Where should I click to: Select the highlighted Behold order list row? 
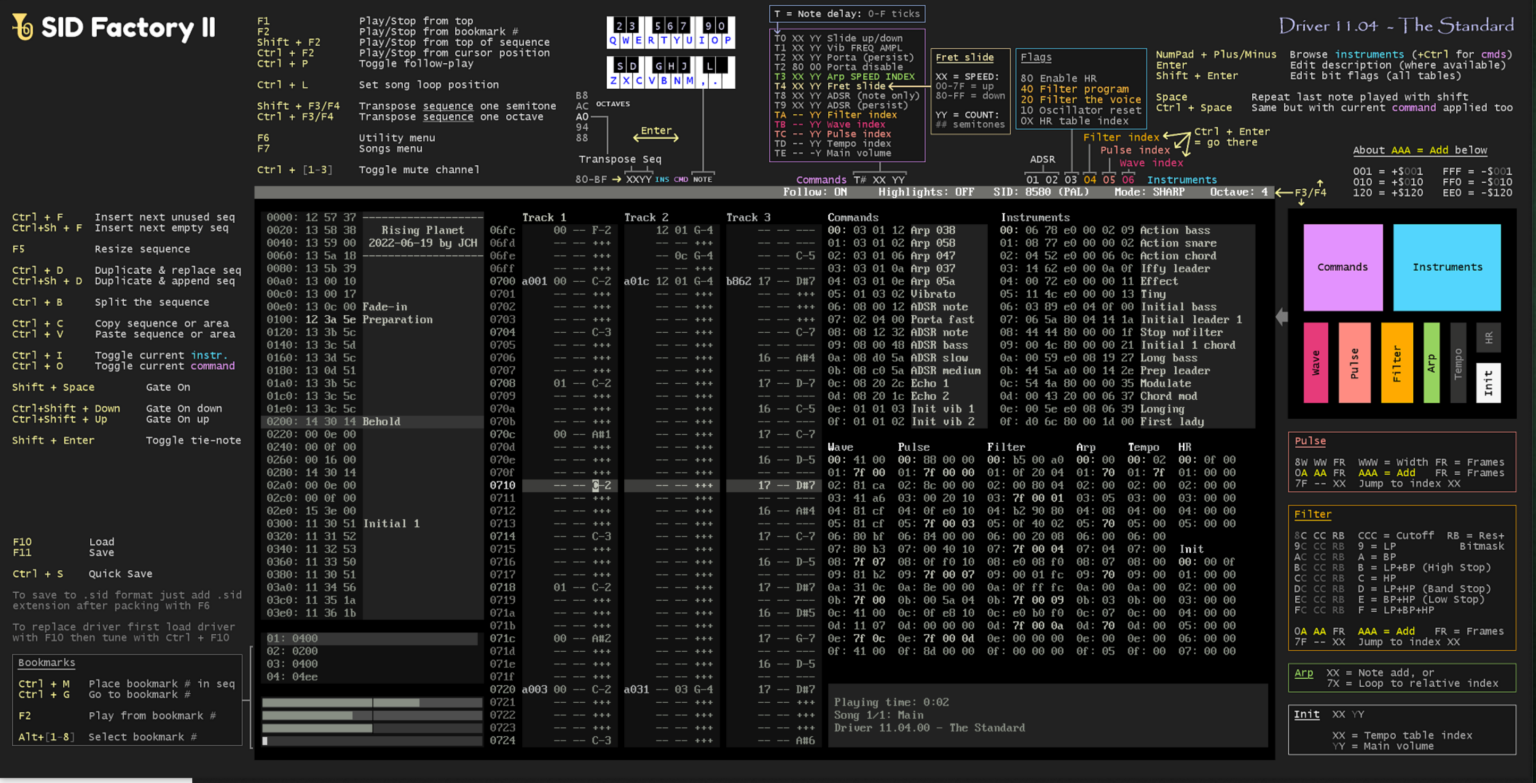[x=373, y=422]
